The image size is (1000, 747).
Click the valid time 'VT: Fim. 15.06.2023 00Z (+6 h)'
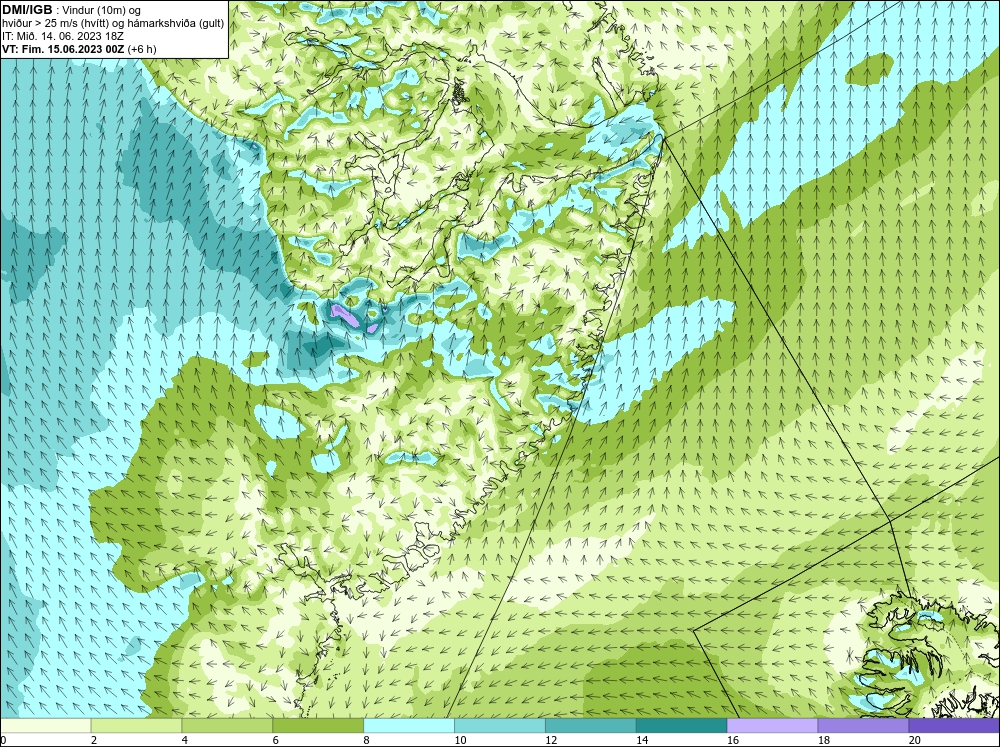pyautogui.click(x=79, y=48)
